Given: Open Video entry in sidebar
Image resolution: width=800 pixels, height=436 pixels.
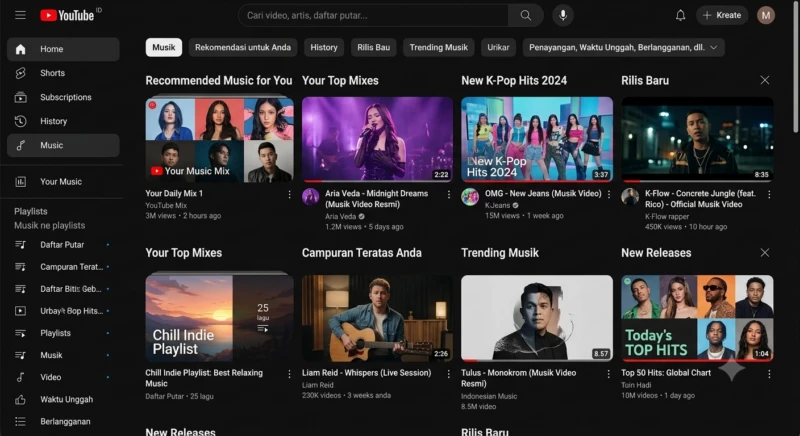Looking at the screenshot, I should 63,377.
